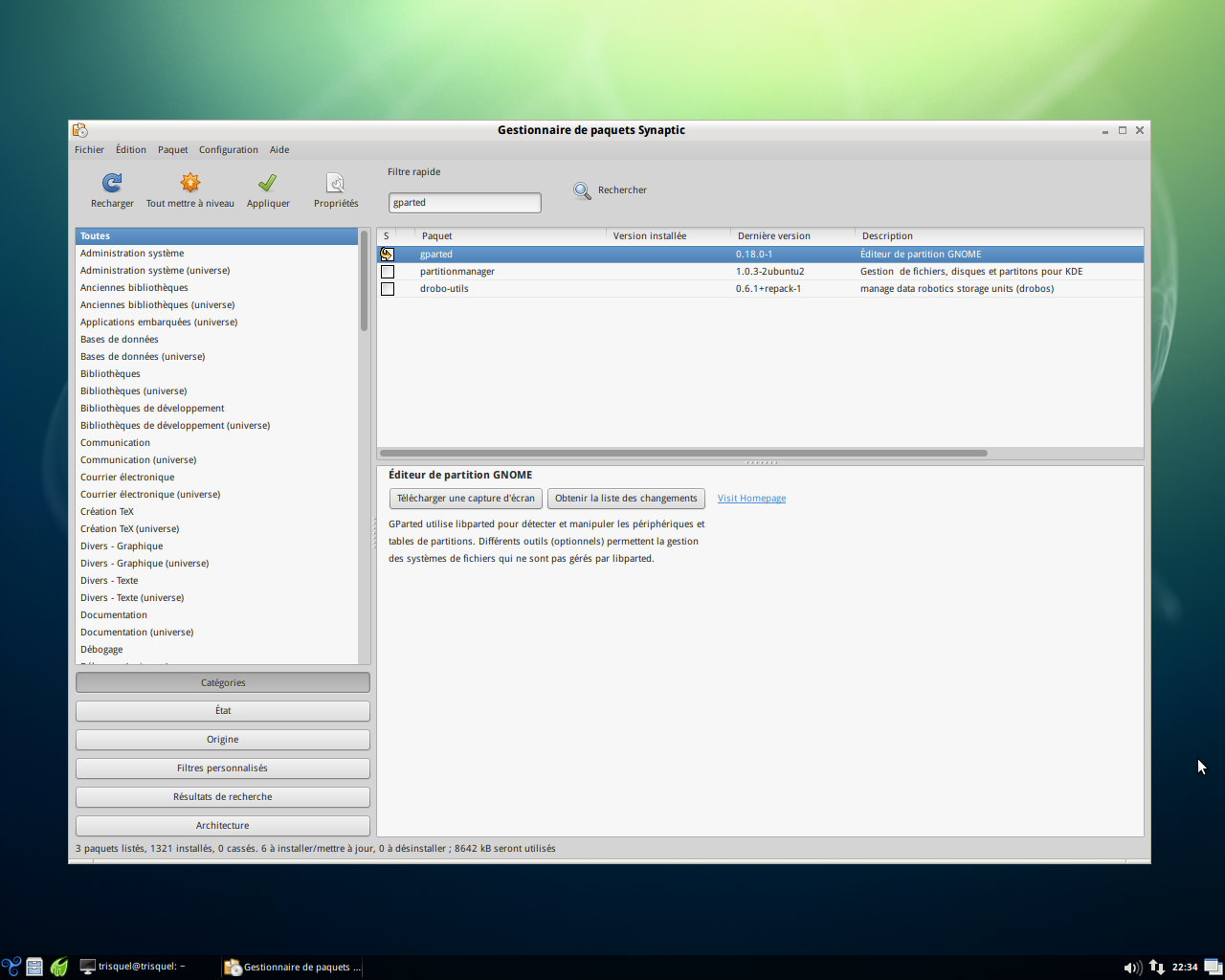This screenshot has height=980, width=1225.
Task: Open the Paquet menu
Action: coord(173,150)
